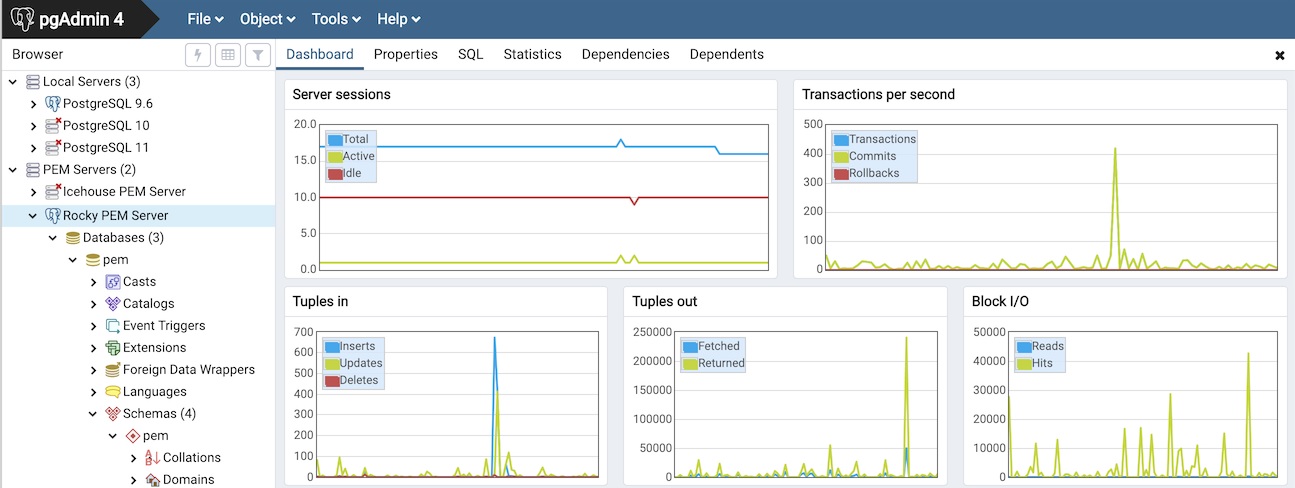This screenshot has height=488, width=1295.
Task: Expand the PostgreSQL 10 server node
Action: tap(33, 126)
